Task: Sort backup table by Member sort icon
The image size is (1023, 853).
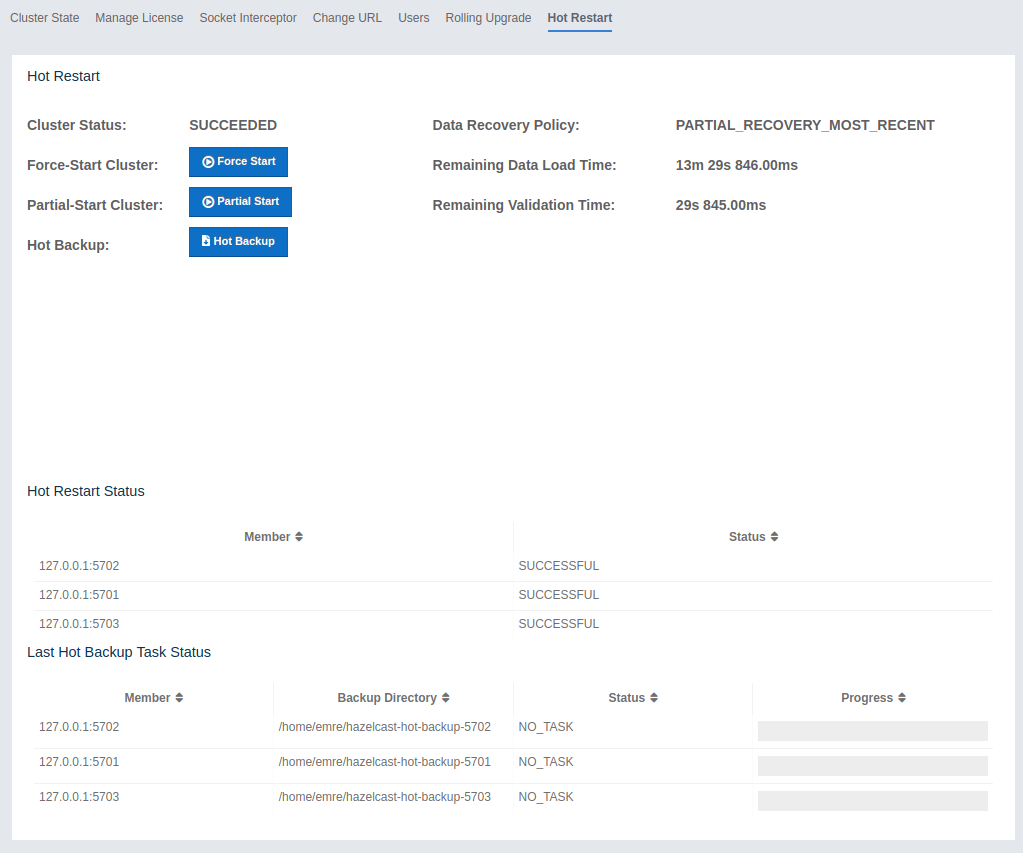Action: pyautogui.click(x=179, y=698)
